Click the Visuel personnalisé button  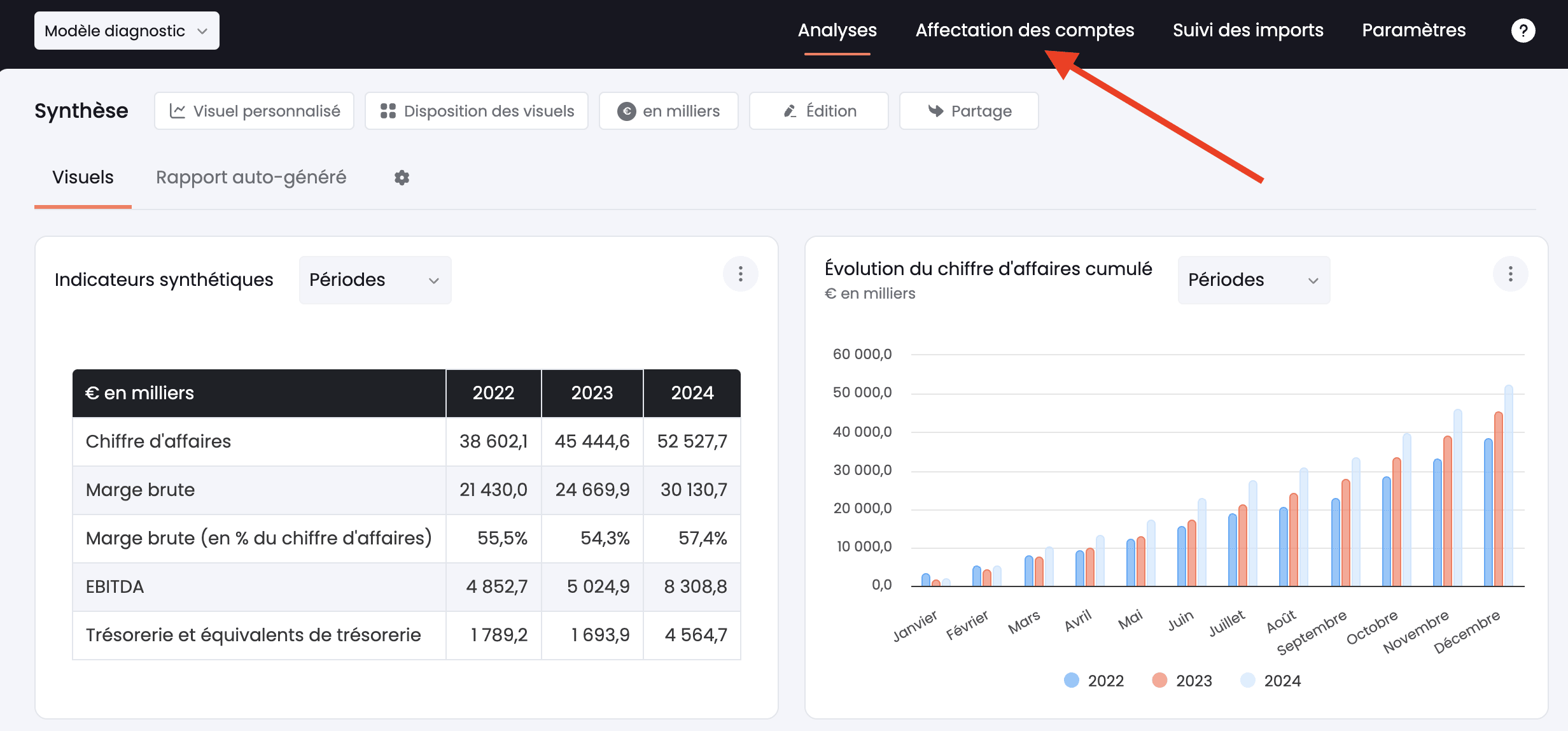click(254, 111)
